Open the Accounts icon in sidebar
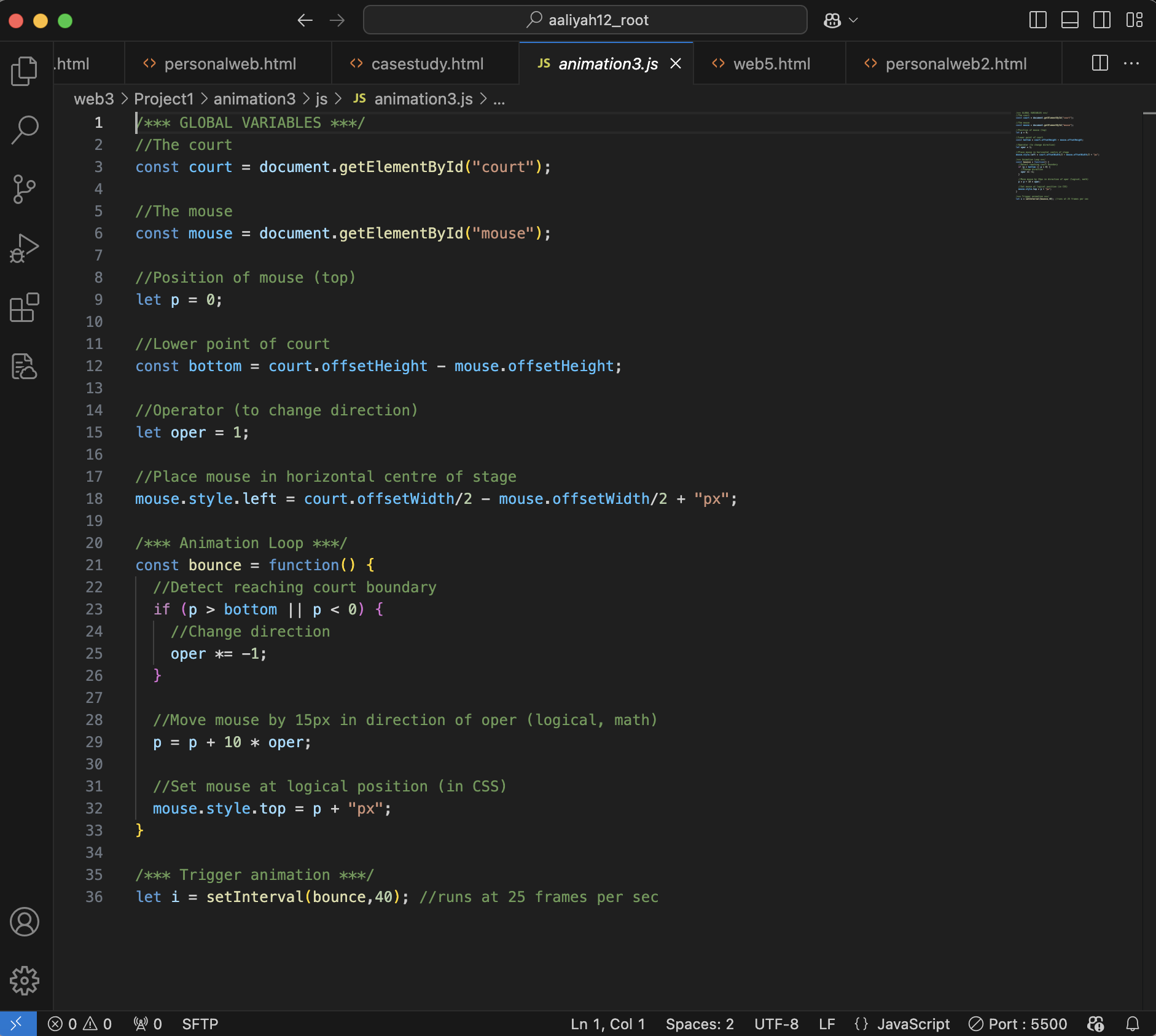The height and width of the screenshot is (1036, 1156). 25,922
